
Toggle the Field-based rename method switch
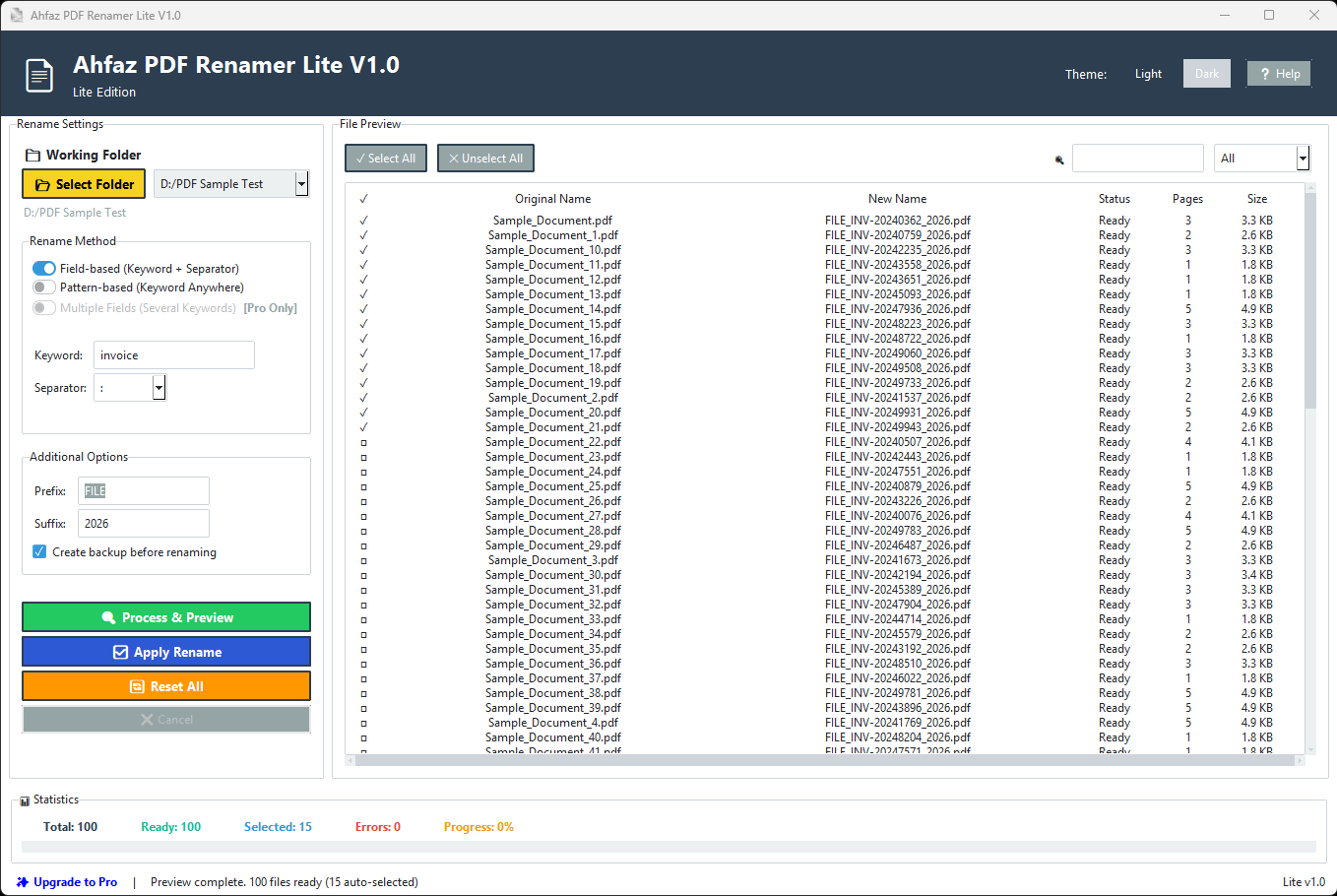click(44, 269)
